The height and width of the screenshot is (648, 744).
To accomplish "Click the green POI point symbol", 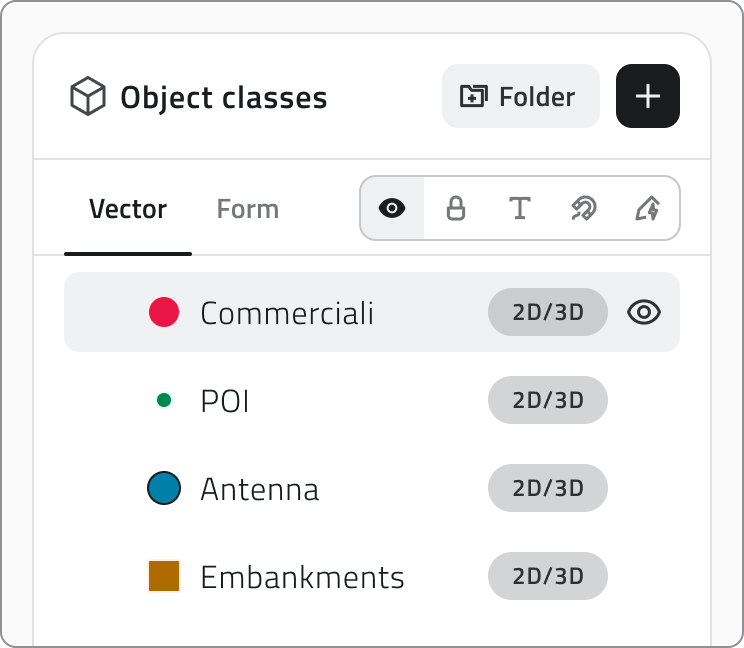I will pyautogui.click(x=164, y=400).
